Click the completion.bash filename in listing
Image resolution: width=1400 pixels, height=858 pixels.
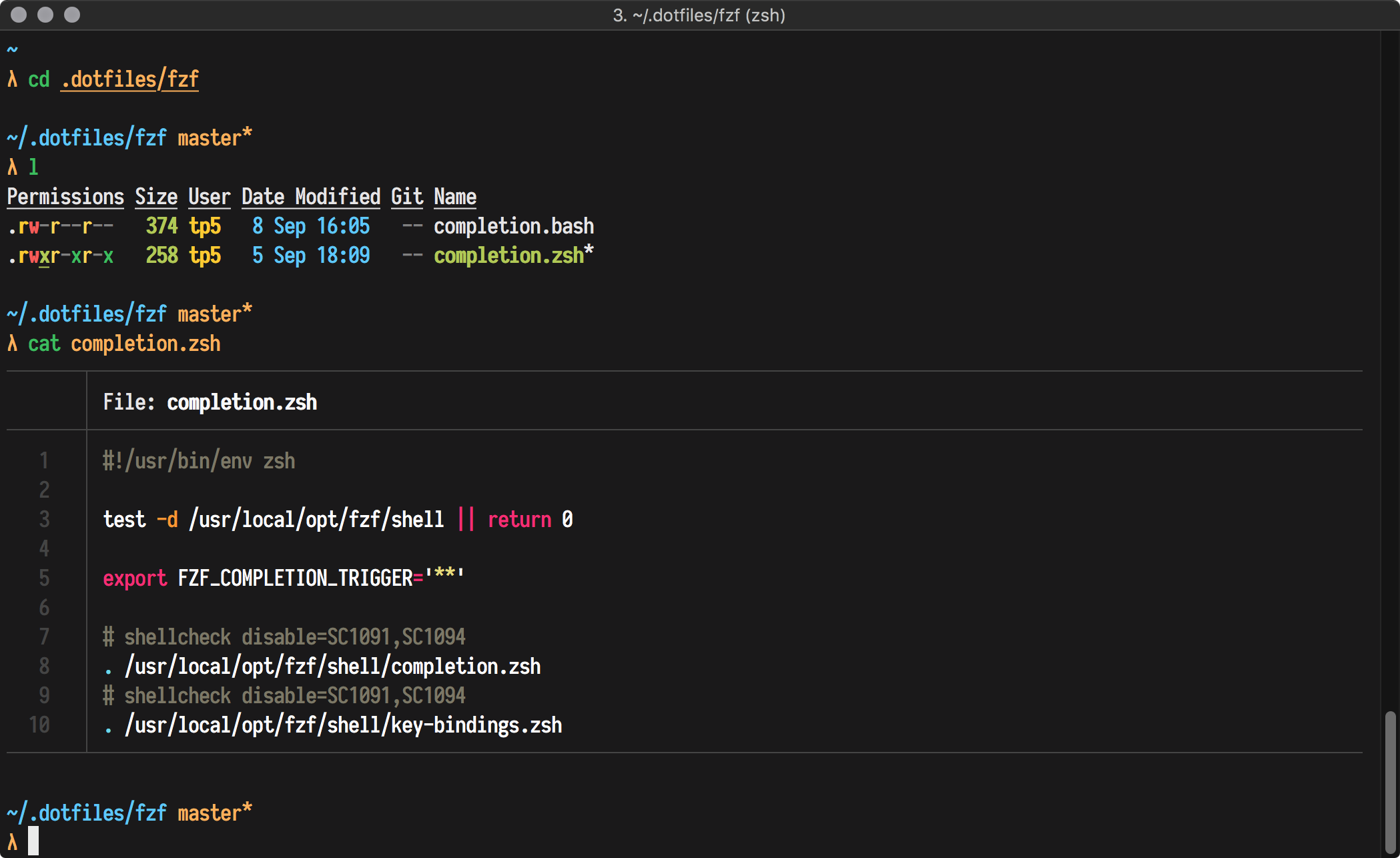[x=513, y=226]
